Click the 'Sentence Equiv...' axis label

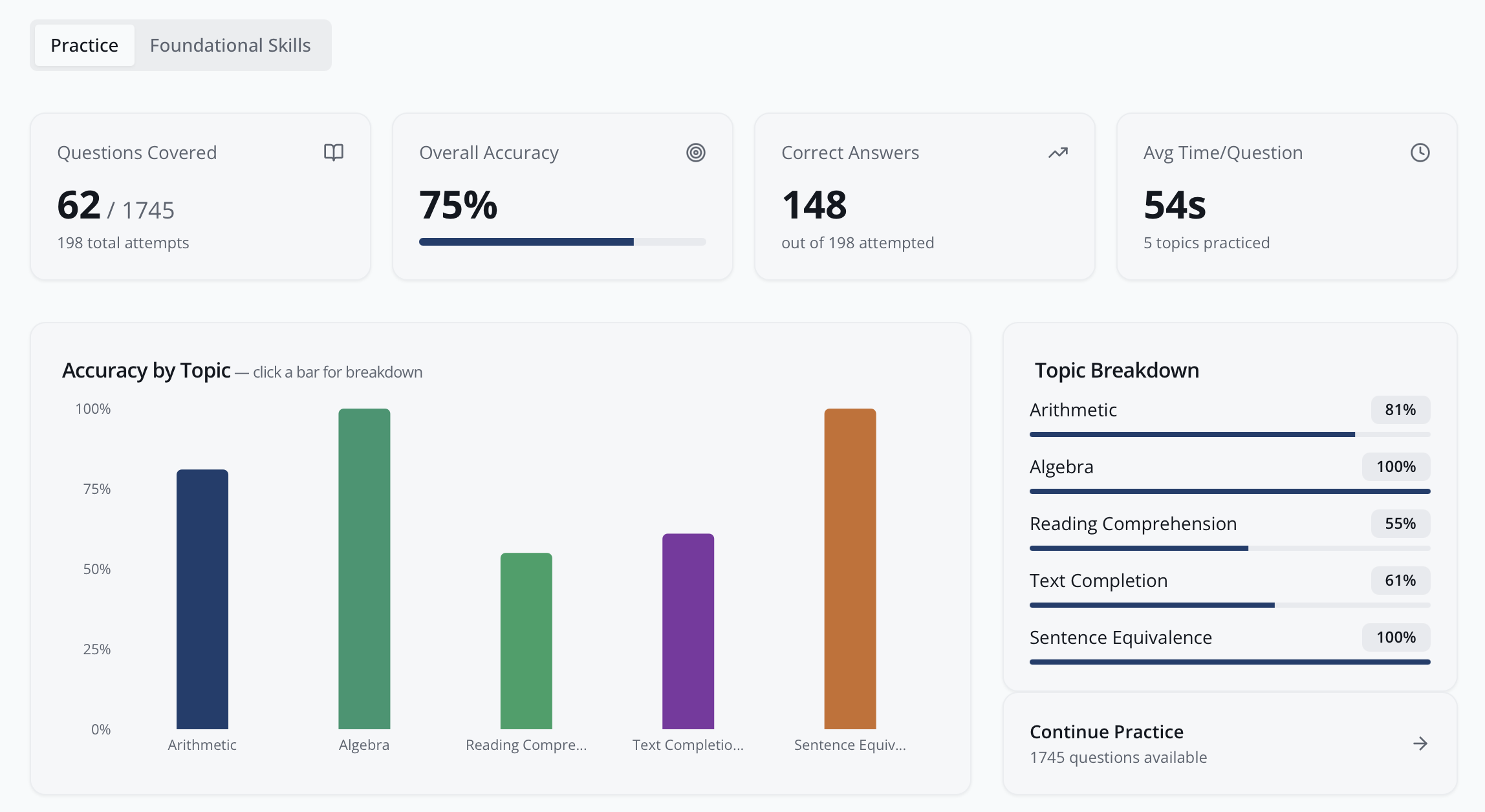click(x=850, y=745)
